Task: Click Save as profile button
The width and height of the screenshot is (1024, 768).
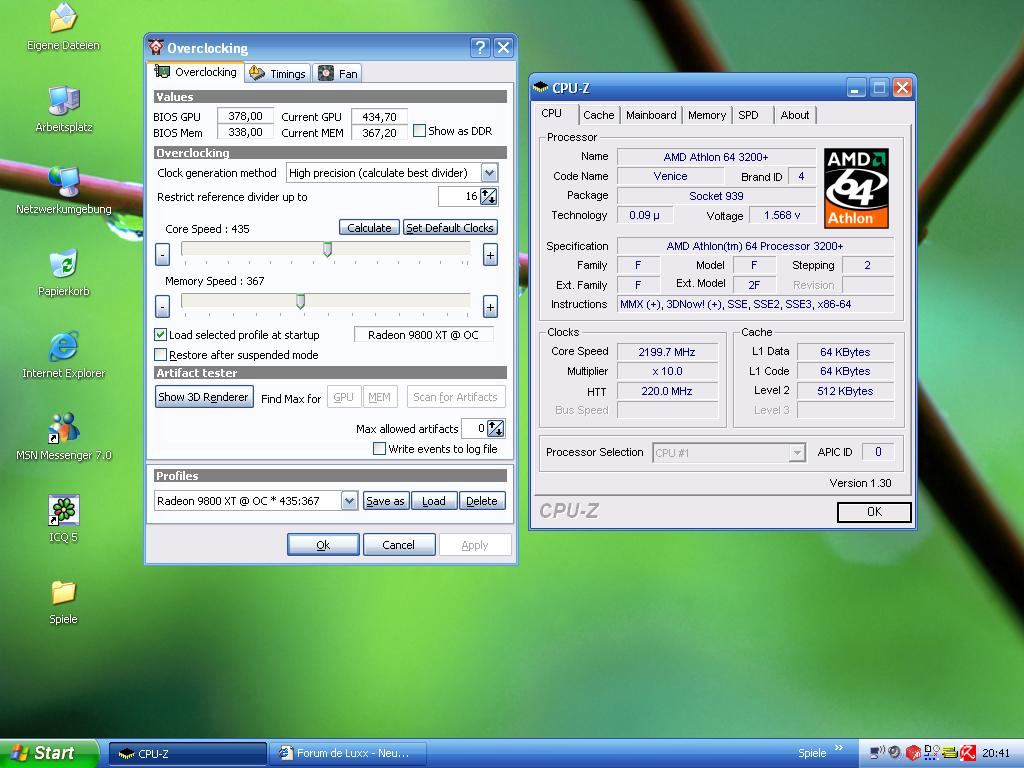Action: click(386, 501)
